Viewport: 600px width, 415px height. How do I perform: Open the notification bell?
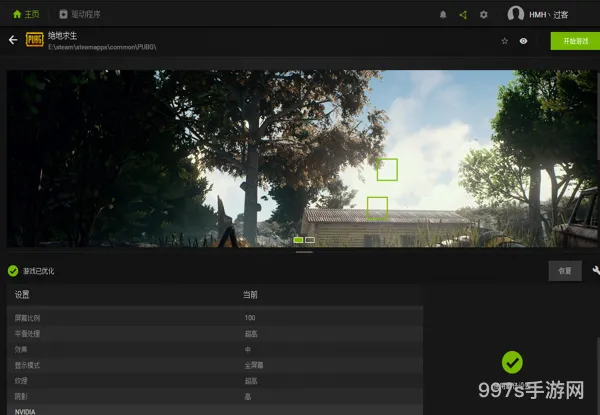[x=443, y=15]
